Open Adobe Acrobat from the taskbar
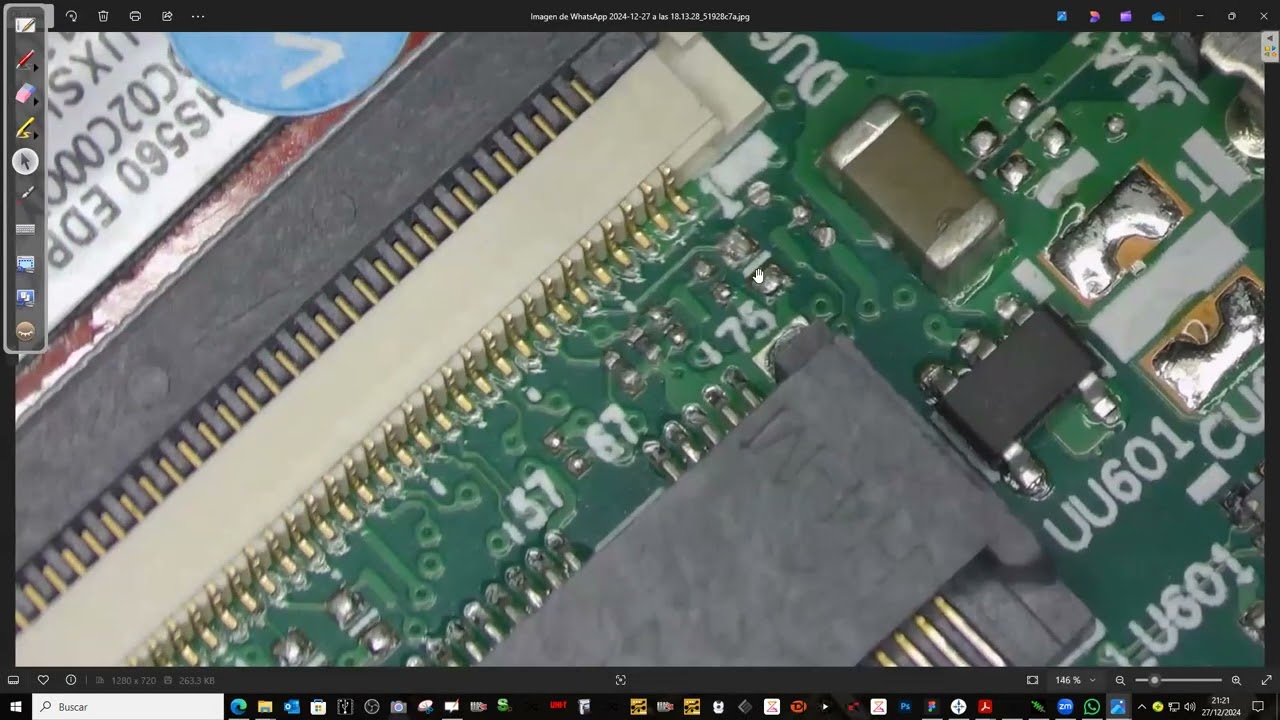 tap(985, 706)
